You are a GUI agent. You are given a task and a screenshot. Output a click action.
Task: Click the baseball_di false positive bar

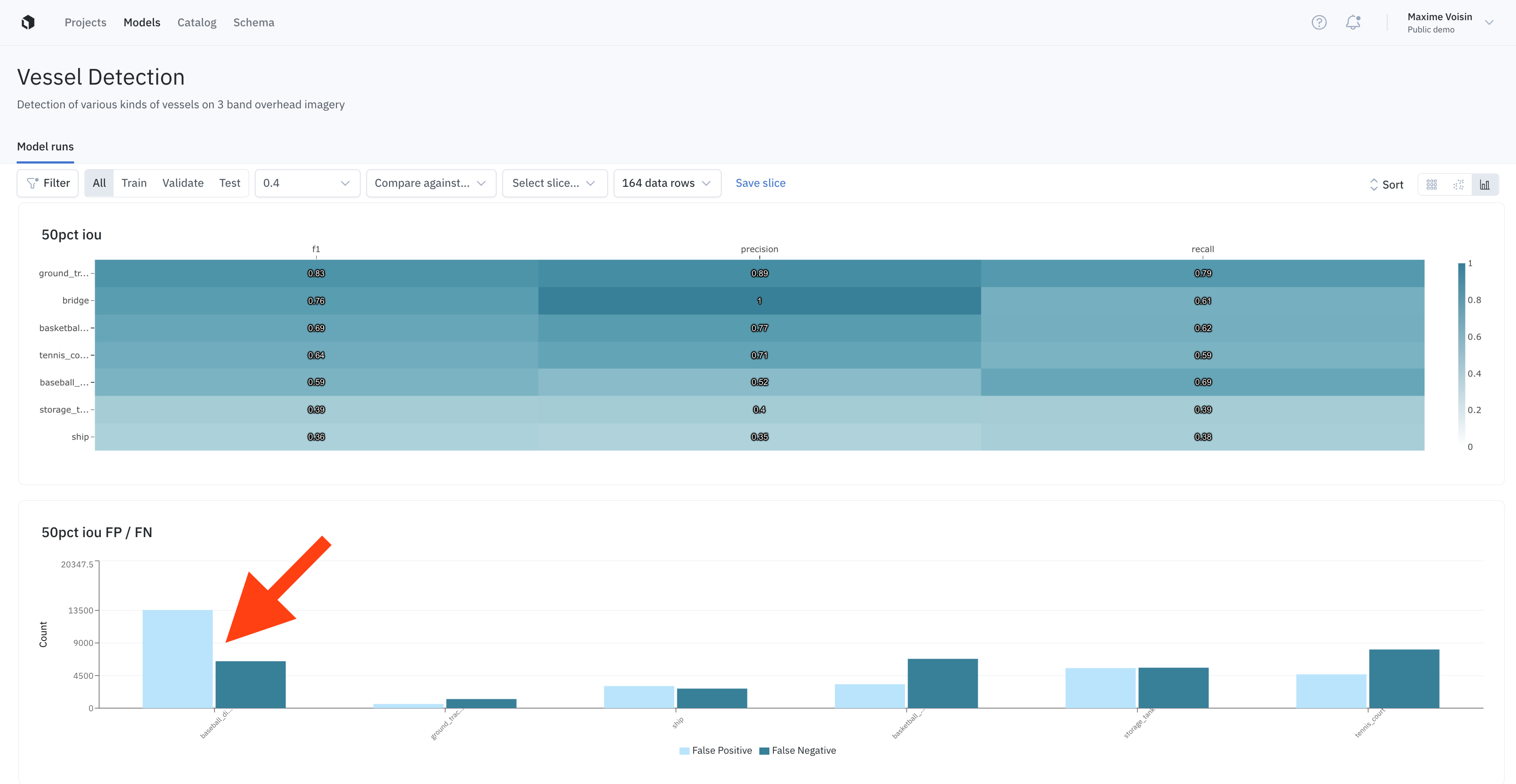point(177,659)
